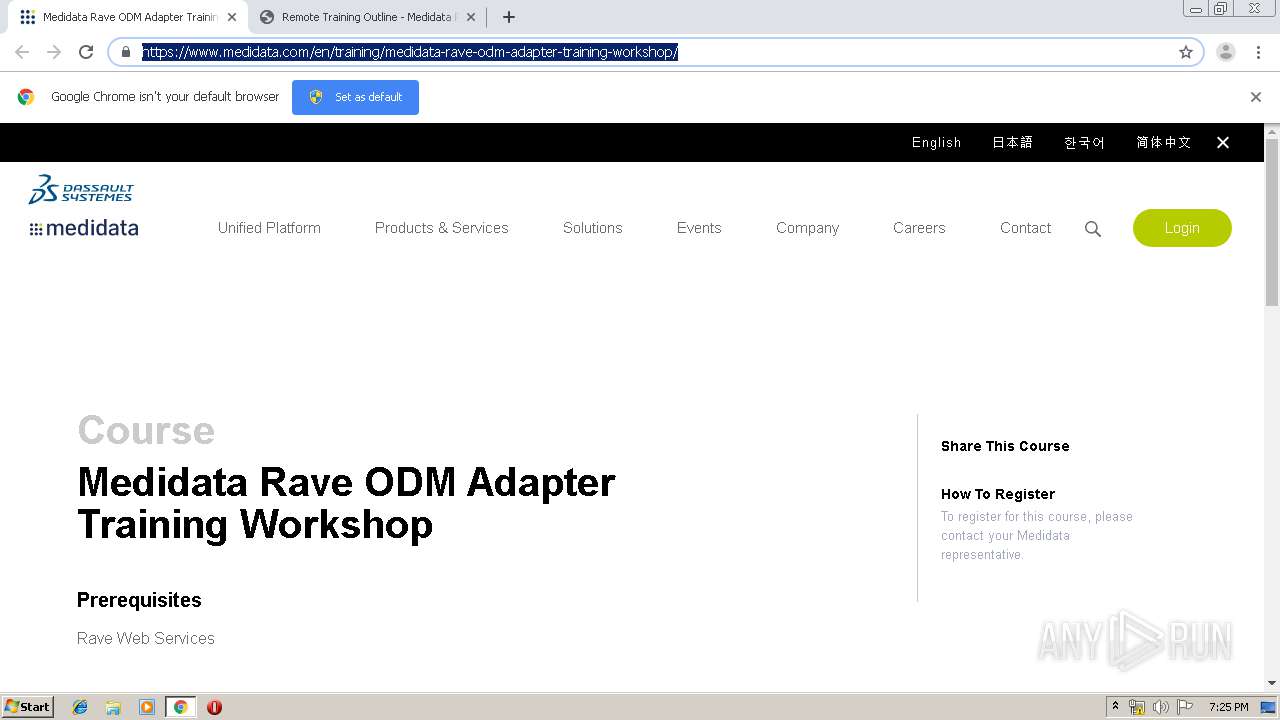Open the Contact menu item
Image resolution: width=1280 pixels, height=720 pixels.
(1025, 228)
